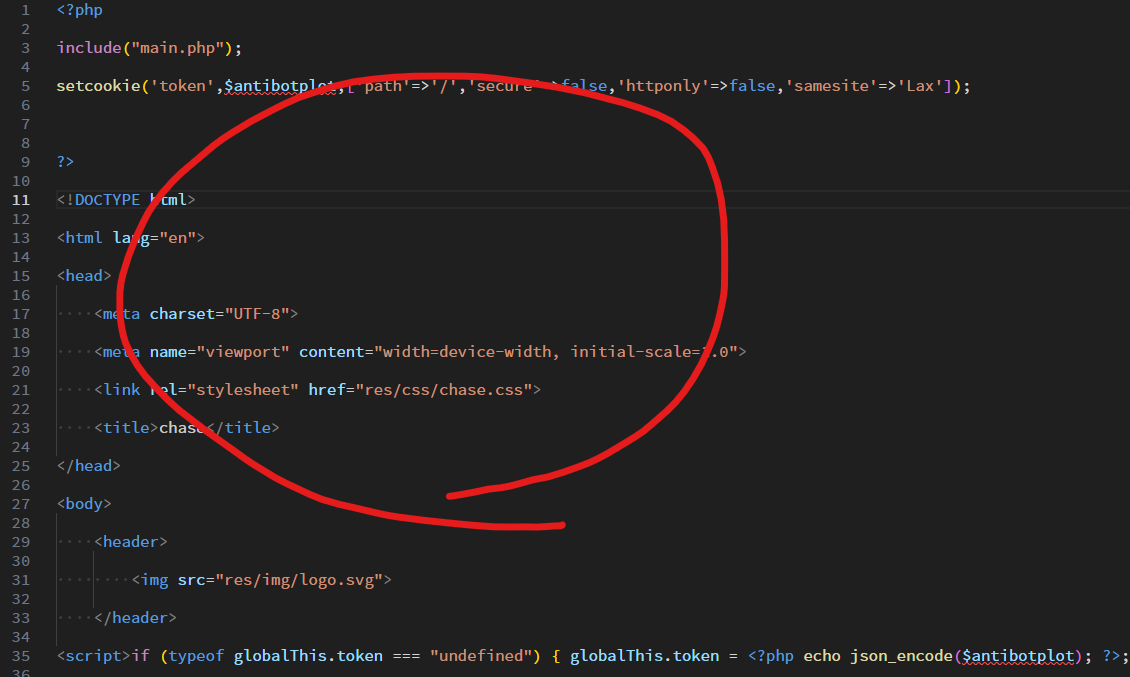Click the charset attribute name
Screen dimensions: 1130x677
pos(182,314)
